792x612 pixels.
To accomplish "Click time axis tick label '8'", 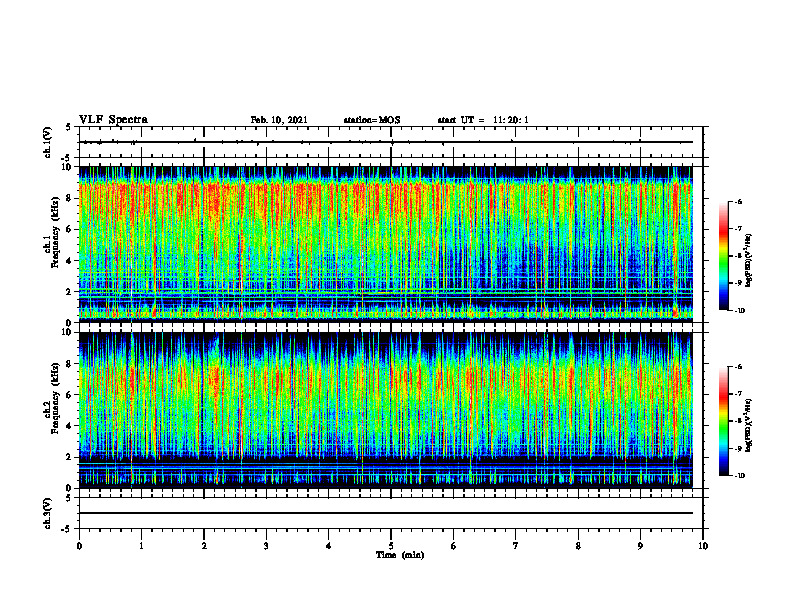I will pos(578,546).
